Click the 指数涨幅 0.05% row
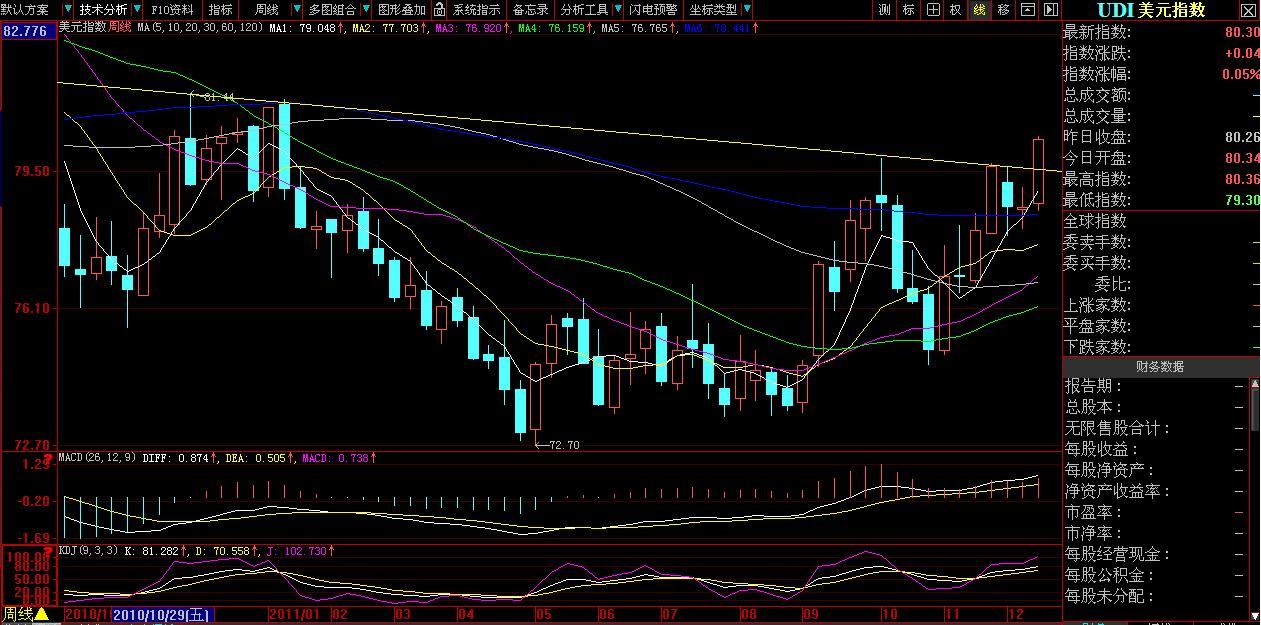 1160,74
